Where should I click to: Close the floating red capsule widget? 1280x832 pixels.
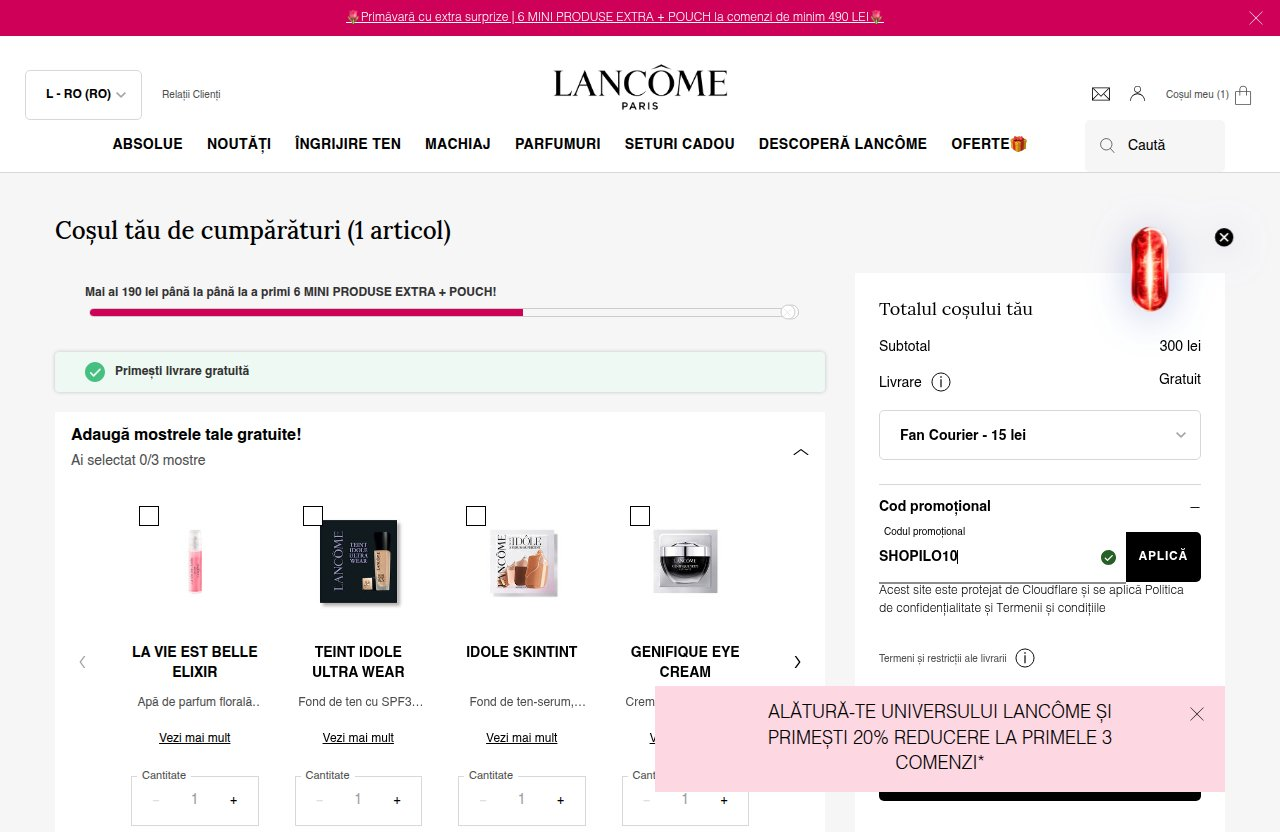tap(1224, 237)
